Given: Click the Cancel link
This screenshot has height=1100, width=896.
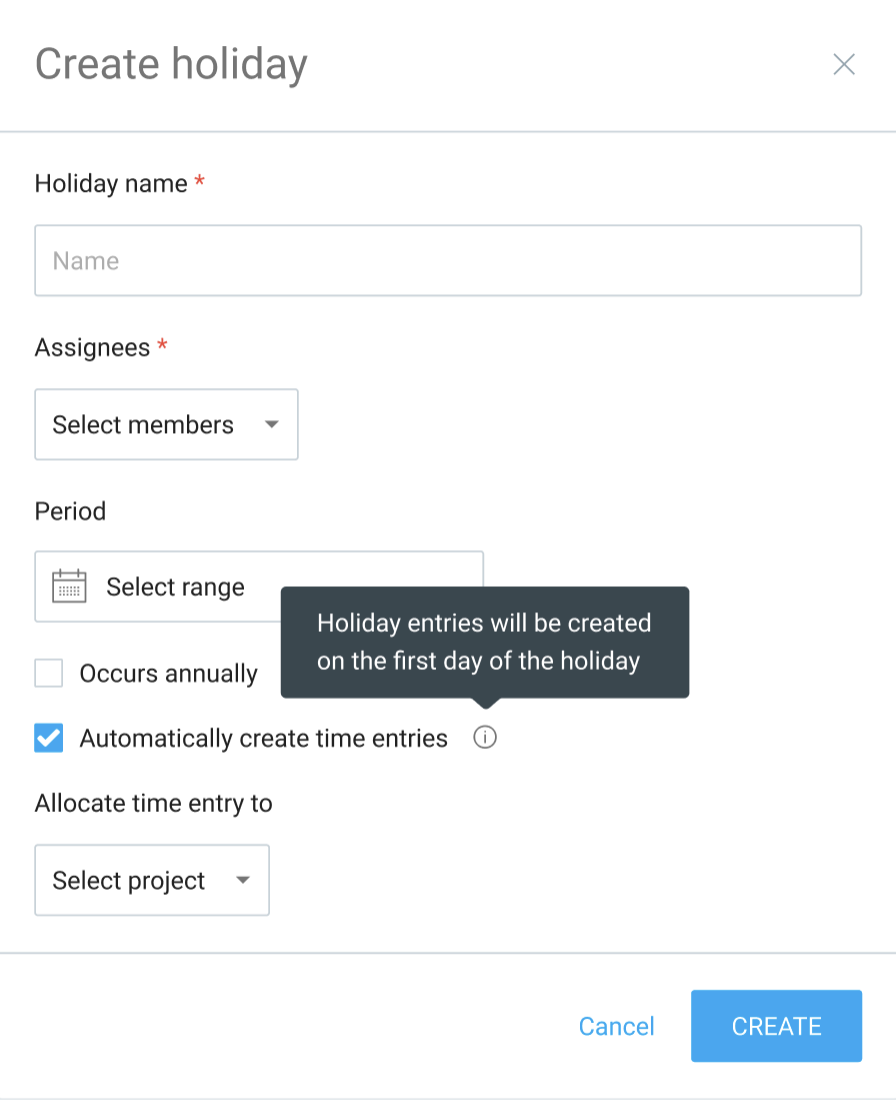Looking at the screenshot, I should pos(616,1026).
